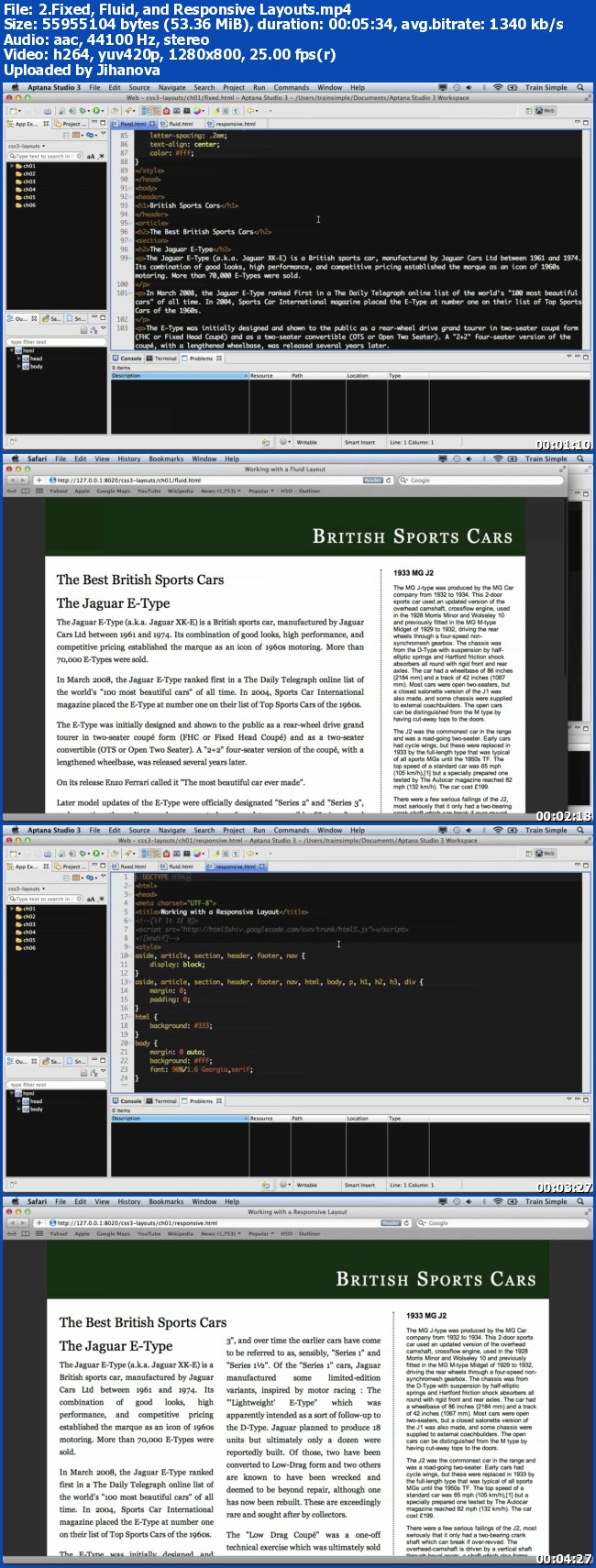Open the File menu in Aptana showing fixed.html

[x=94, y=88]
